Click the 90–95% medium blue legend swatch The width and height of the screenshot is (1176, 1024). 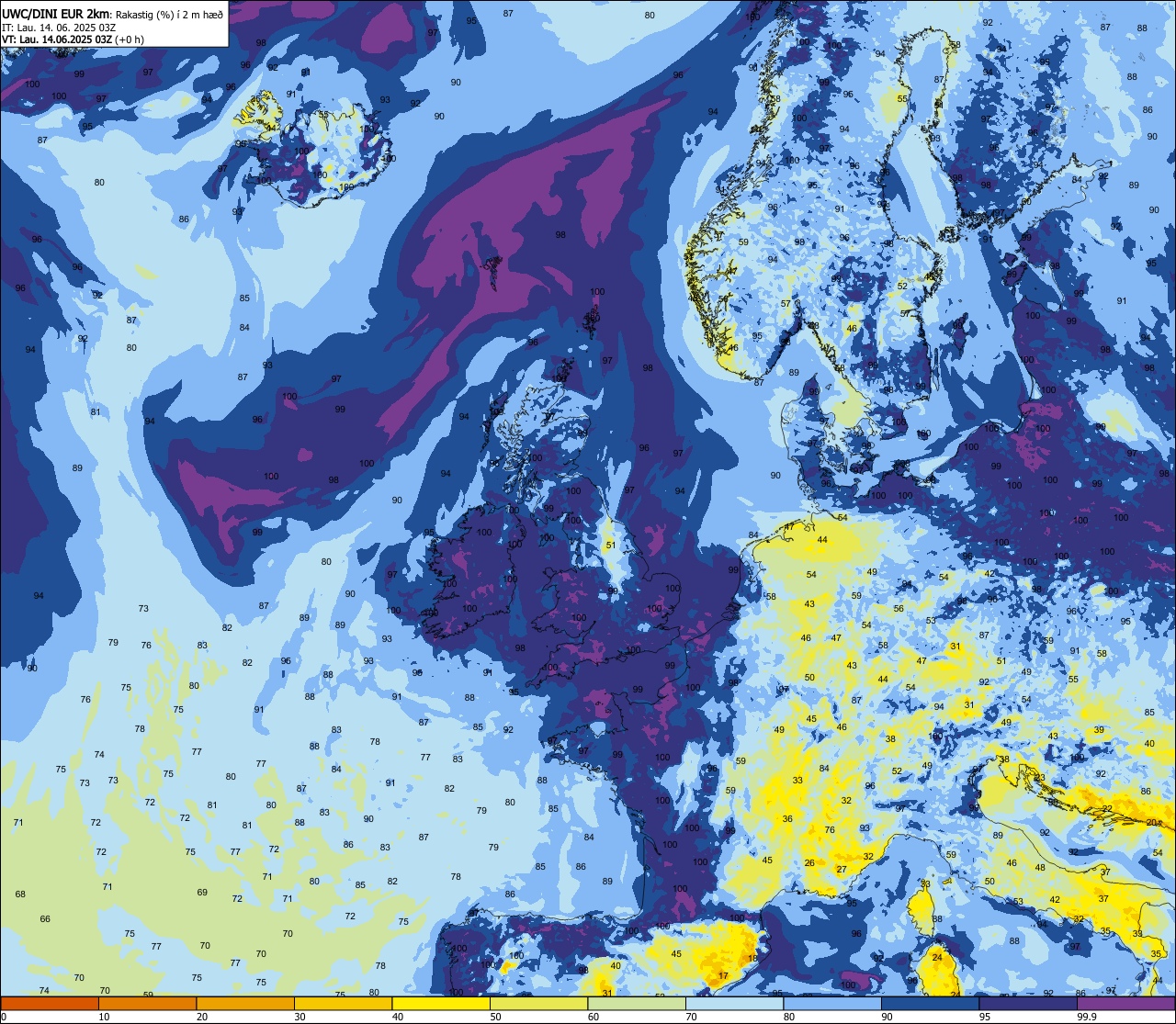(x=930, y=1003)
